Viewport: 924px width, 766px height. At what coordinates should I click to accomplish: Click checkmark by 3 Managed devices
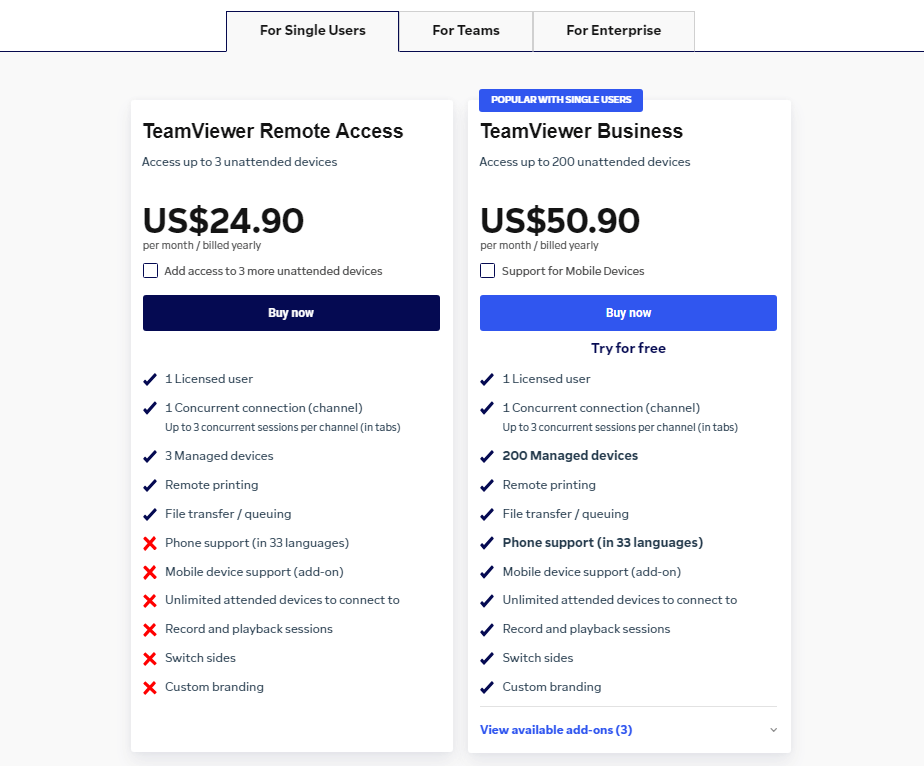point(150,456)
